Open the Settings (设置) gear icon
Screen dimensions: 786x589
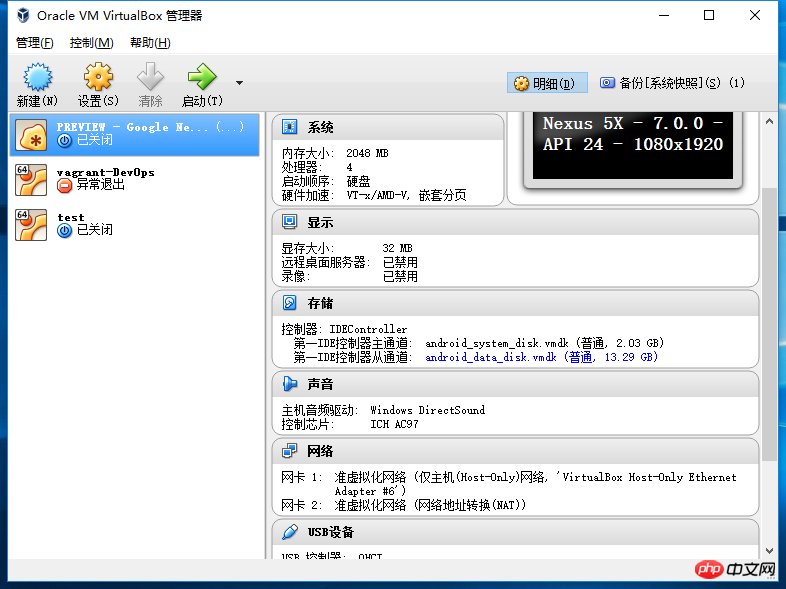point(98,77)
